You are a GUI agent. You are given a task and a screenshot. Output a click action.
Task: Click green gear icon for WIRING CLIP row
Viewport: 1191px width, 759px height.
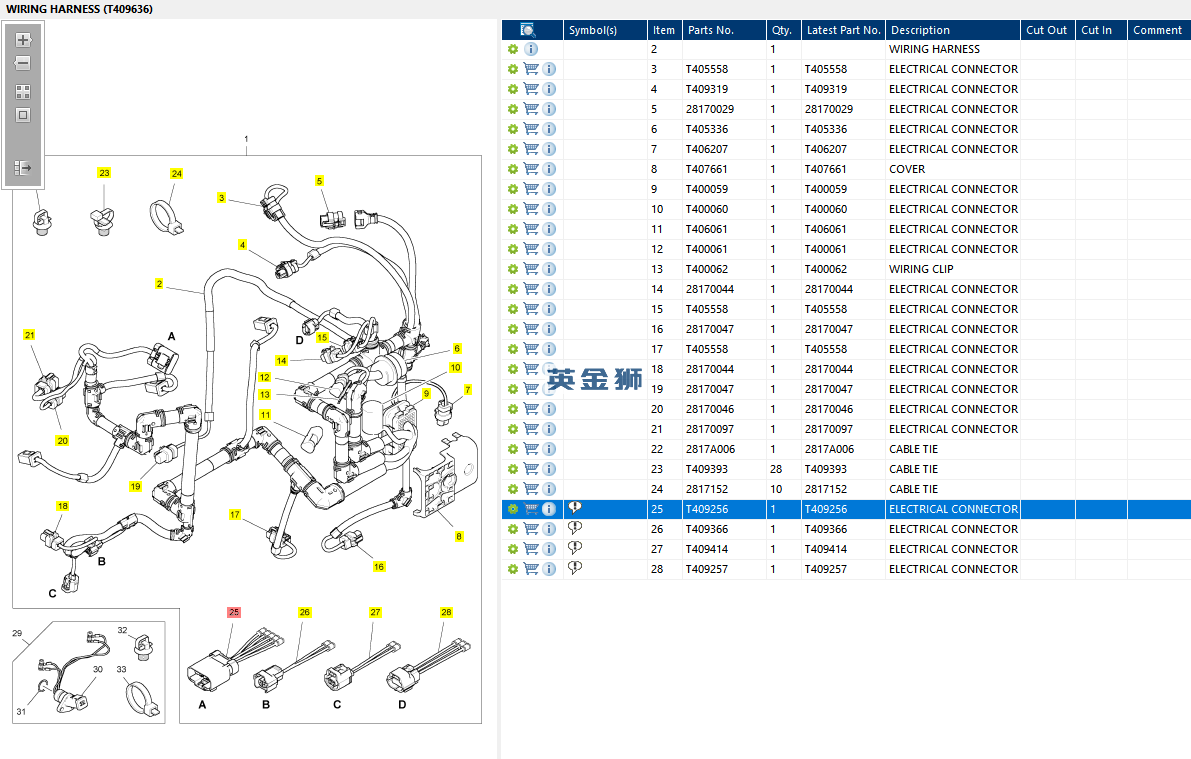pyautogui.click(x=512, y=269)
